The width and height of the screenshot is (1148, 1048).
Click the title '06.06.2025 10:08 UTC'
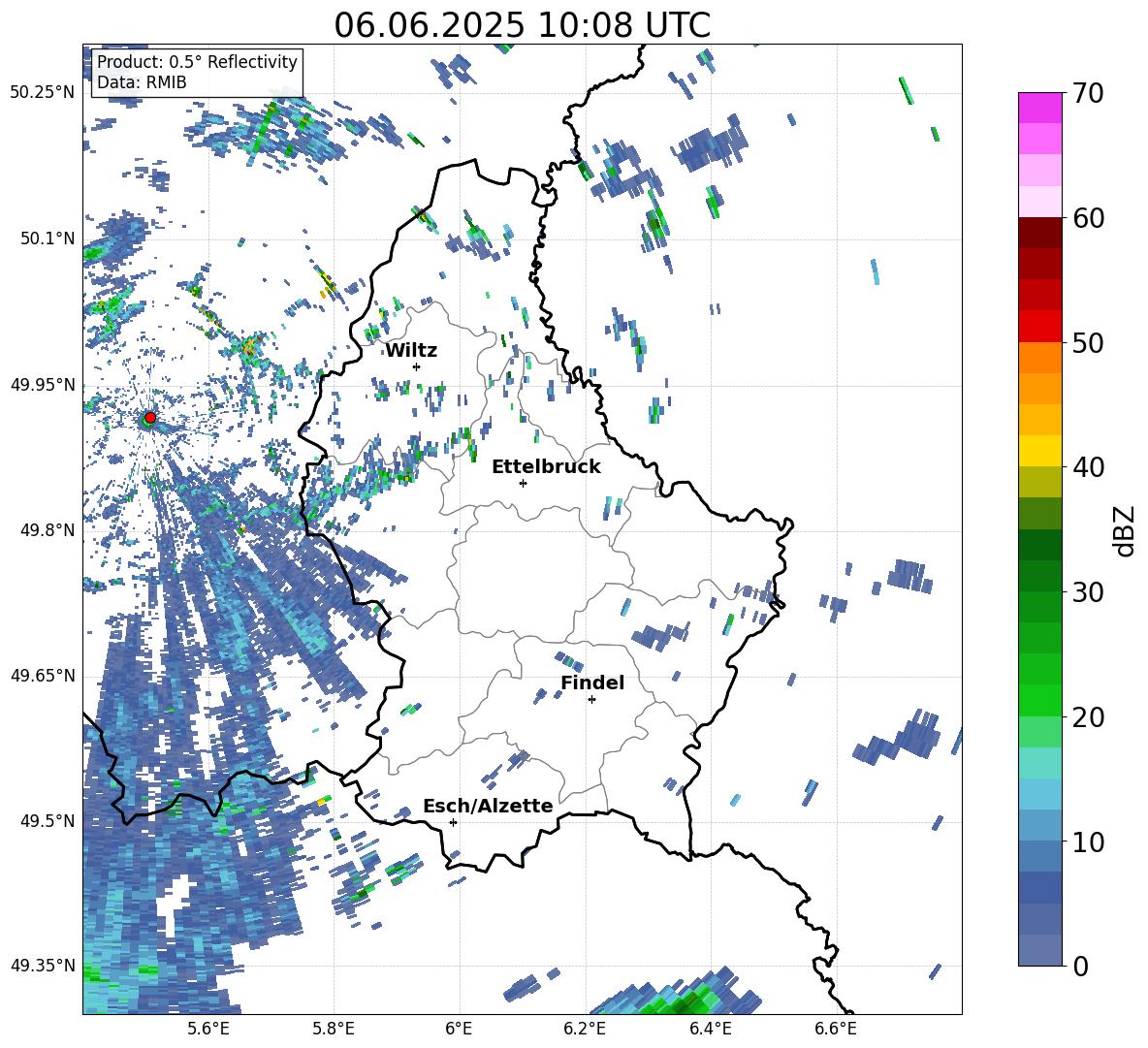coord(522,25)
